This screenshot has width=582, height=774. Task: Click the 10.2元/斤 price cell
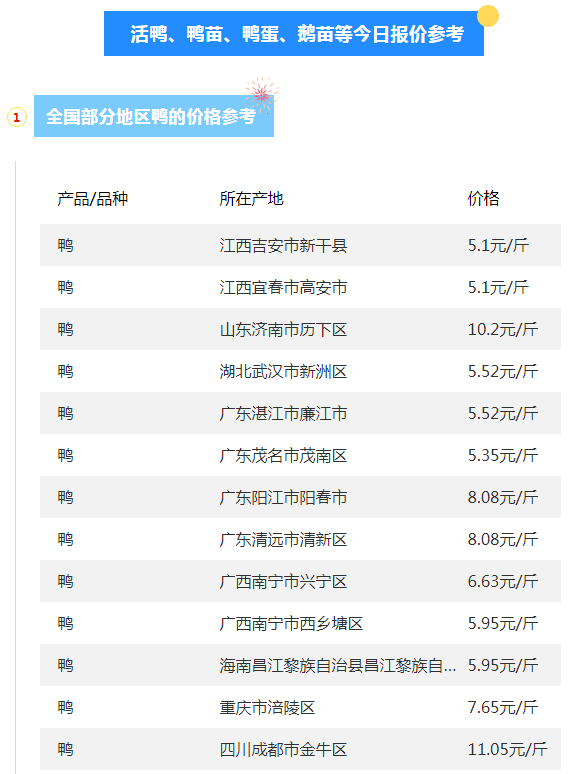point(503,329)
